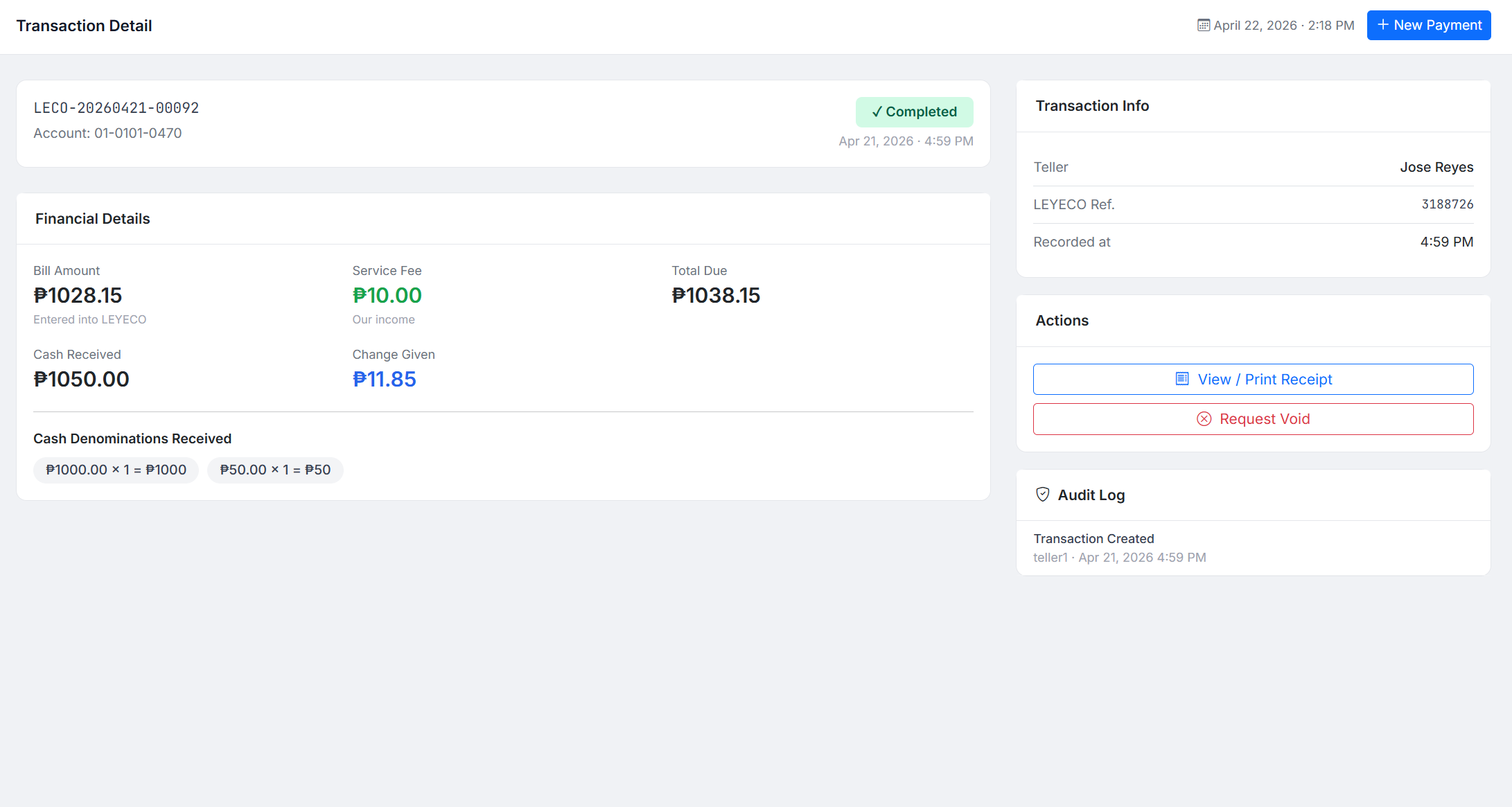Screen dimensions: 1512x807
Task: Click the receipt icon in View / Print Receipt
Action: point(1181,379)
